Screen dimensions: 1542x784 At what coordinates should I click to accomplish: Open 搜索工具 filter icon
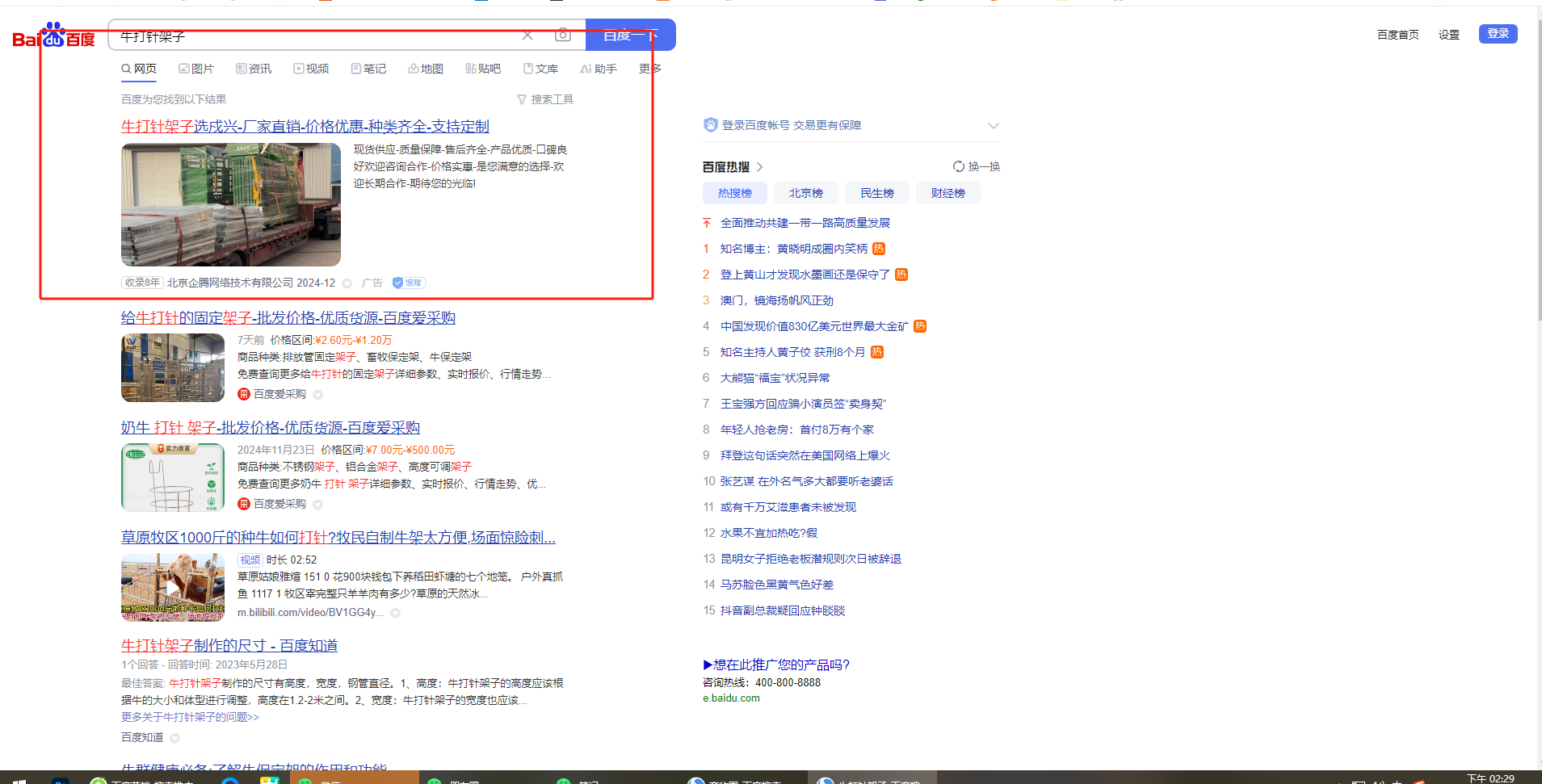pyautogui.click(x=522, y=99)
